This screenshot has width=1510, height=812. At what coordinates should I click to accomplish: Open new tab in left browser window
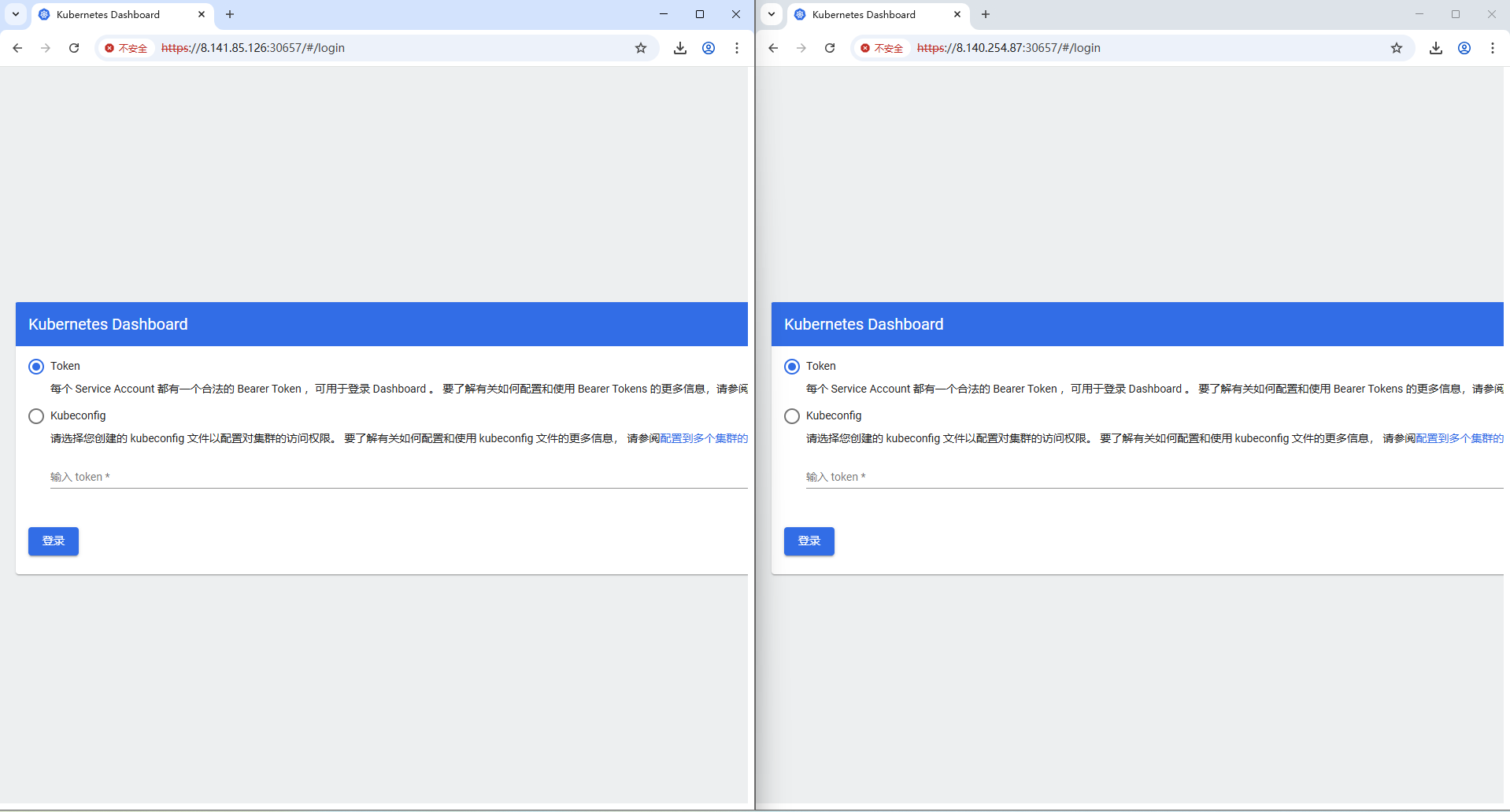230,14
